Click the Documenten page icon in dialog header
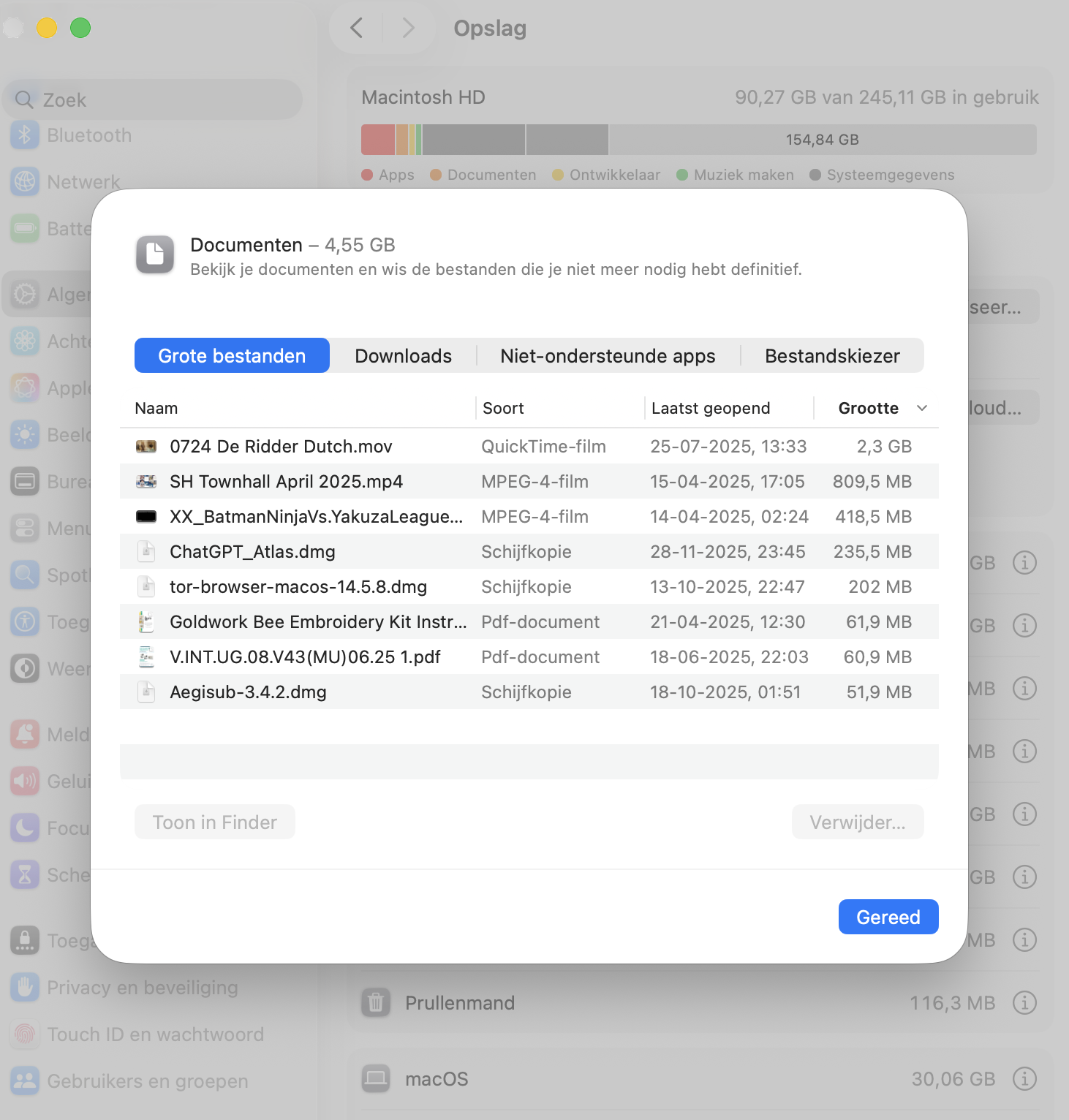The height and width of the screenshot is (1120, 1069). [154, 255]
